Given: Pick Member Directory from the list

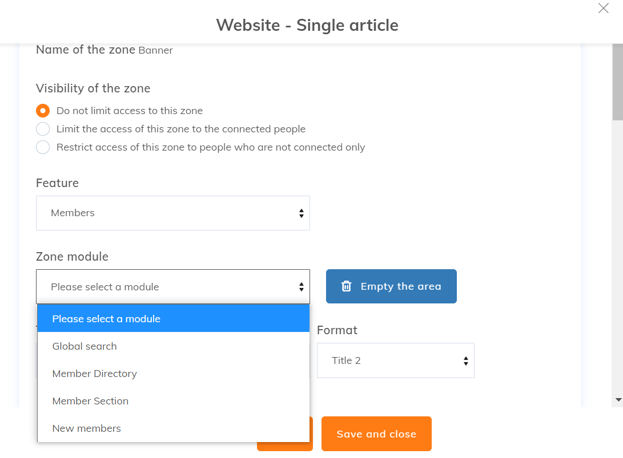Looking at the screenshot, I should pyautogui.click(x=95, y=373).
